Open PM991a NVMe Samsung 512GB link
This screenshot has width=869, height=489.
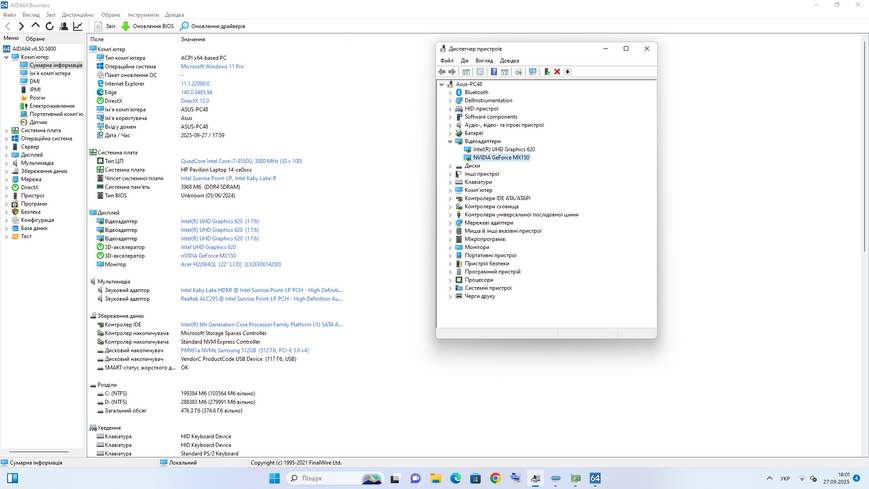(x=244, y=350)
